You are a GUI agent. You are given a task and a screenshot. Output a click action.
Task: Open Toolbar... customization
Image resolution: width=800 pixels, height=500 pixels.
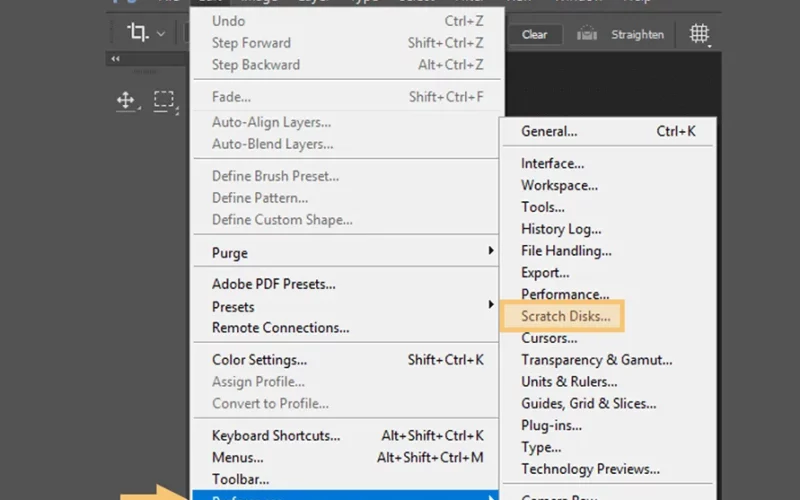(x=346, y=479)
